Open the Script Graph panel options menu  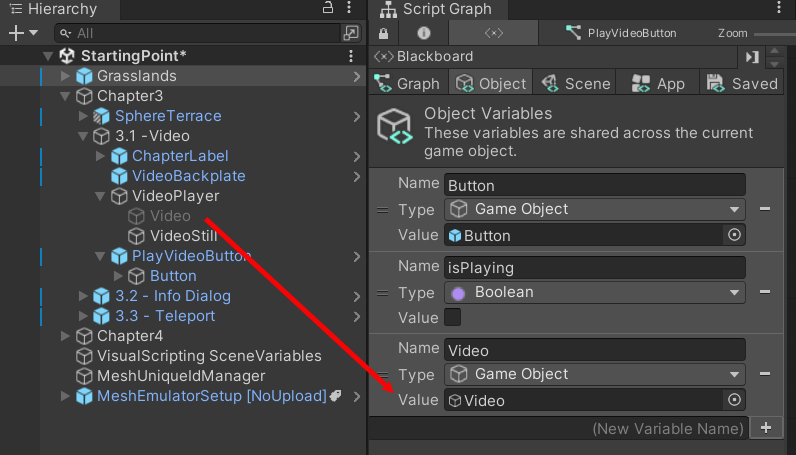779,8
